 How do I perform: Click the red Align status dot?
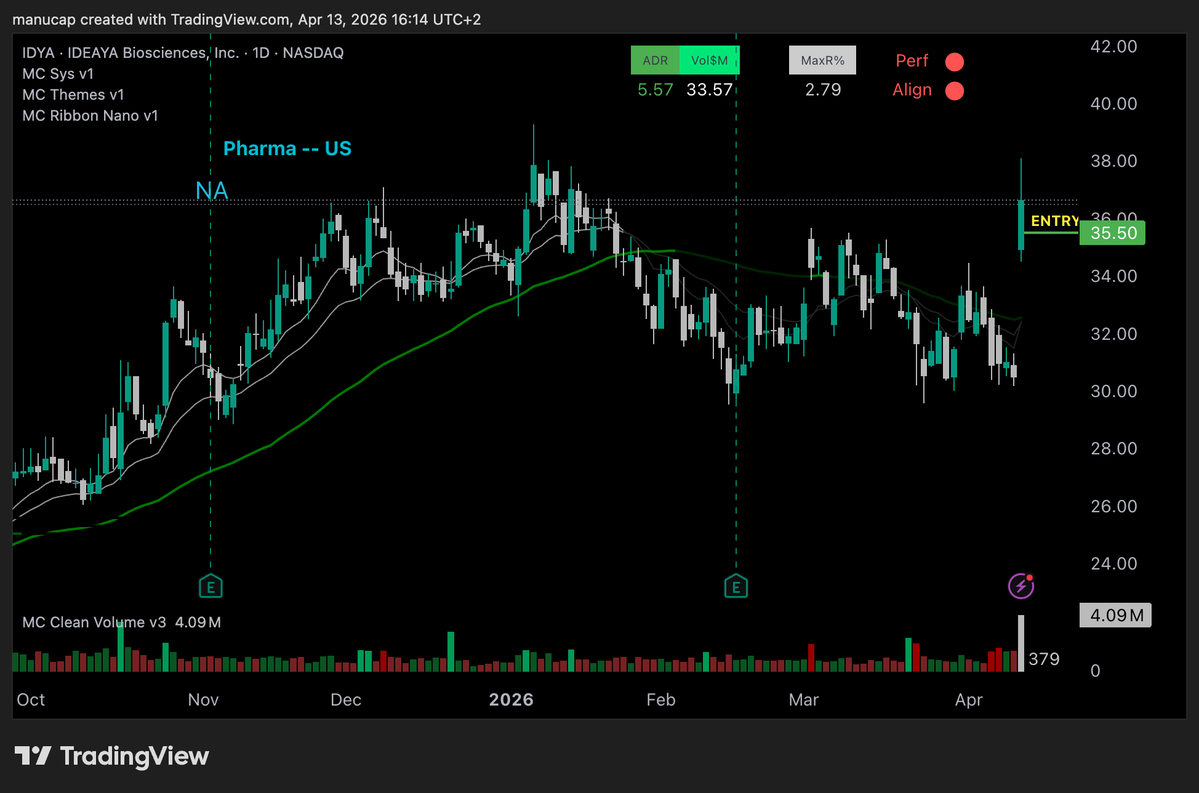tap(954, 91)
